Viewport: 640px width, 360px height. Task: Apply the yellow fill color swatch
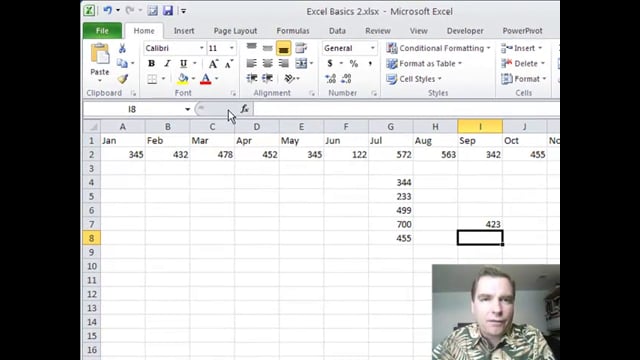click(x=183, y=79)
